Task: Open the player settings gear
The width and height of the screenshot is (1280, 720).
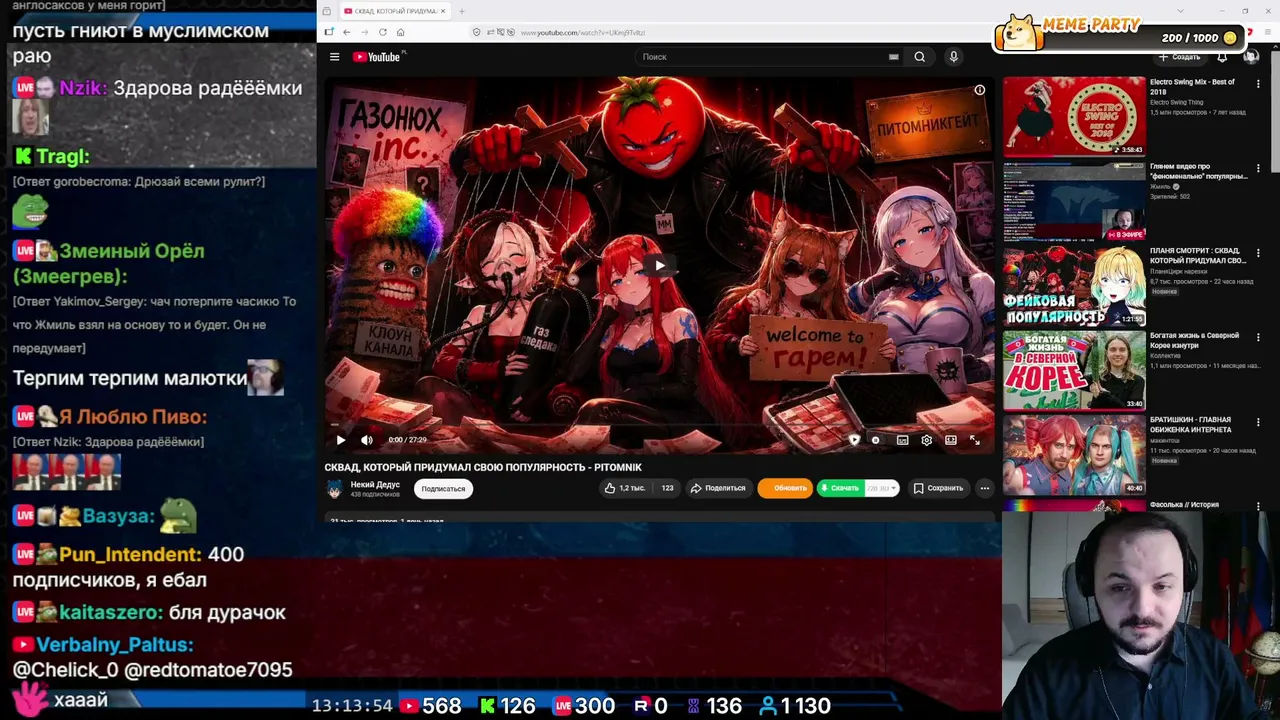Action: click(926, 440)
